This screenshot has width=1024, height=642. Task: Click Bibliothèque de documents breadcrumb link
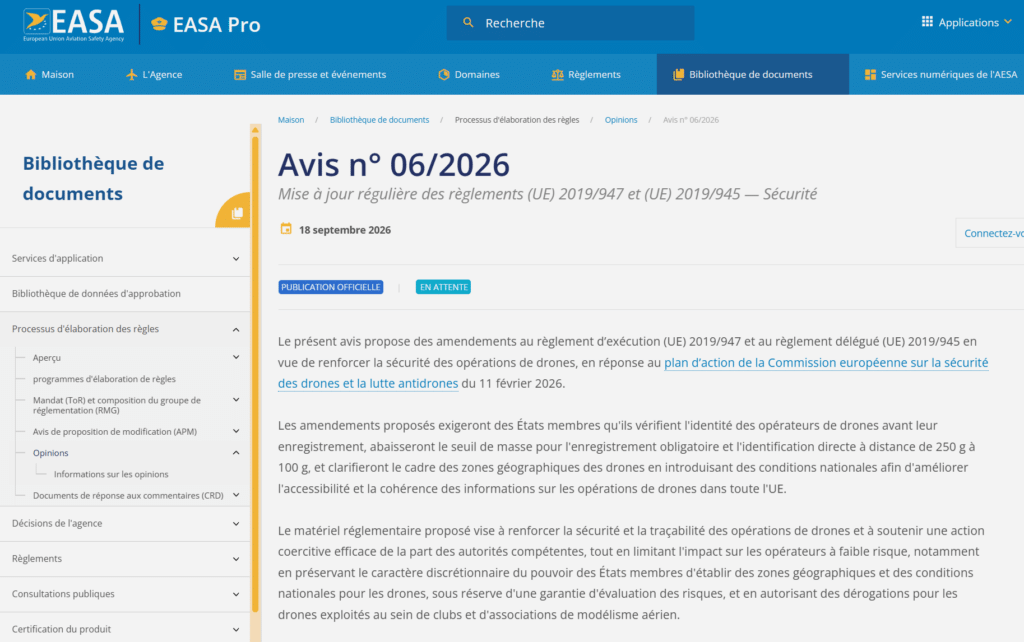tap(379, 120)
